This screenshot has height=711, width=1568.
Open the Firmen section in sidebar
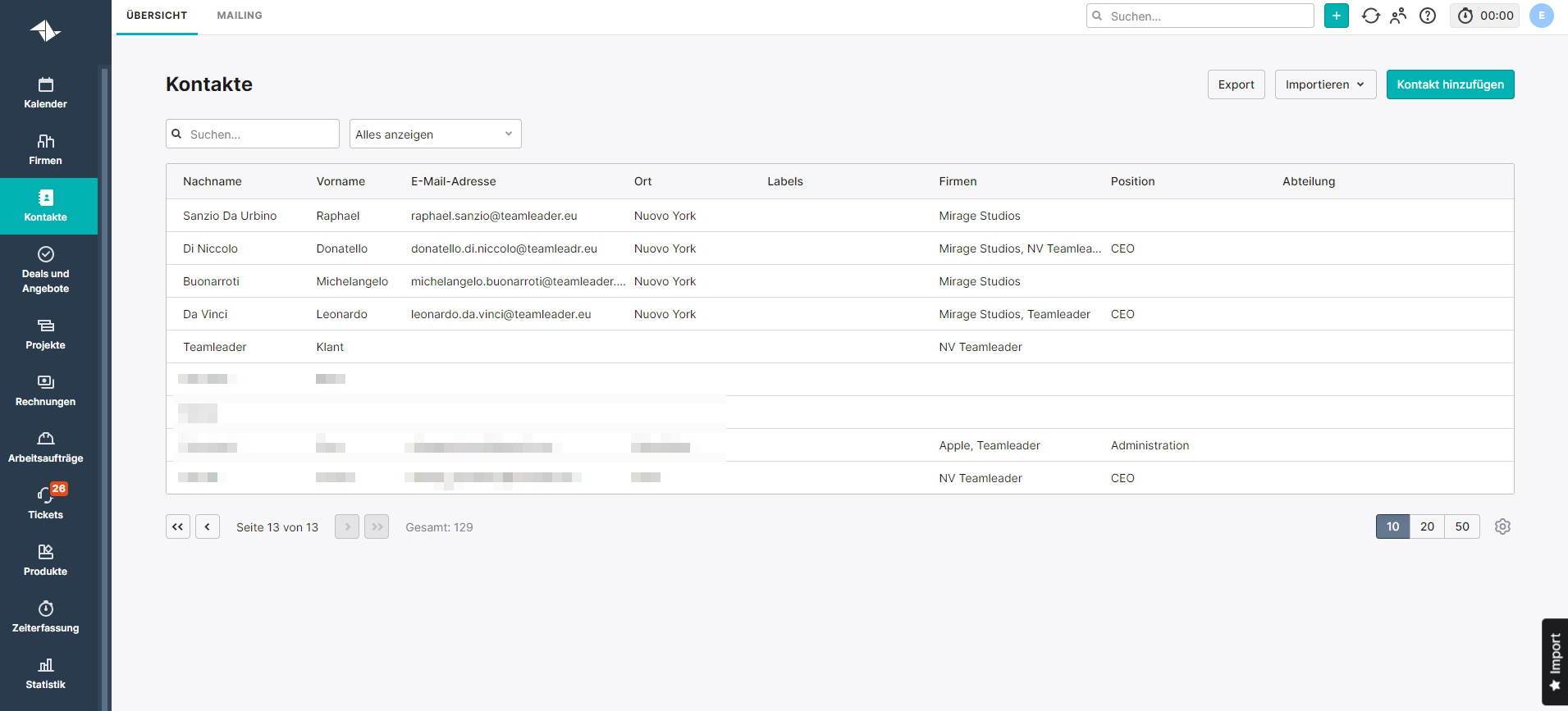46,149
